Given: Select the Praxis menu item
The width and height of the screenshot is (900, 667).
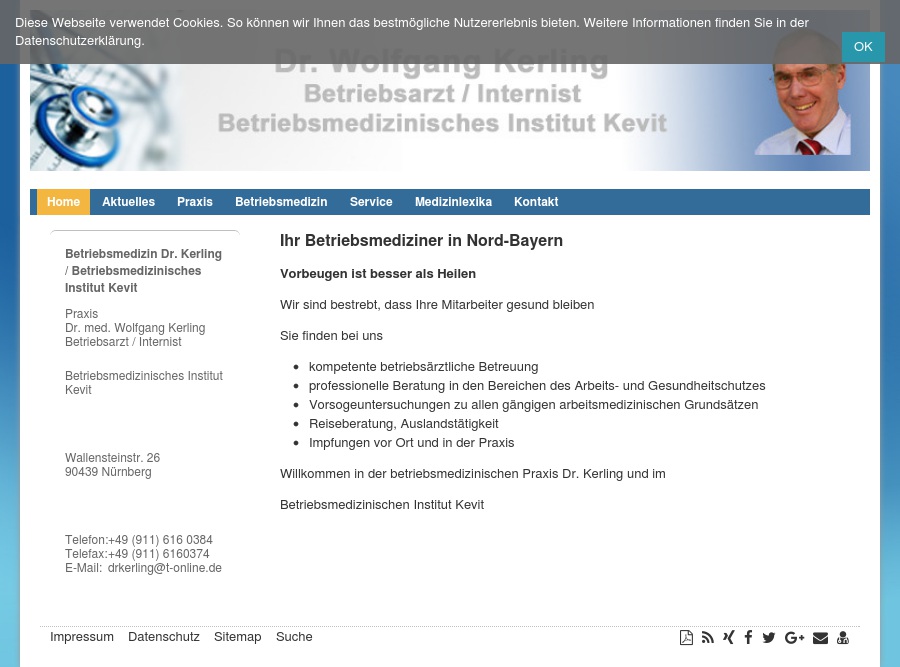Looking at the screenshot, I should [194, 201].
